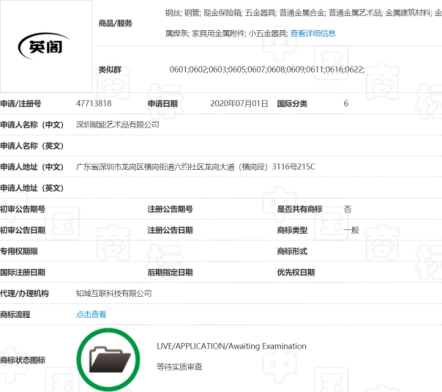
Task: Click the 注册公告日期 label
Action: pyautogui.click(x=170, y=230)
